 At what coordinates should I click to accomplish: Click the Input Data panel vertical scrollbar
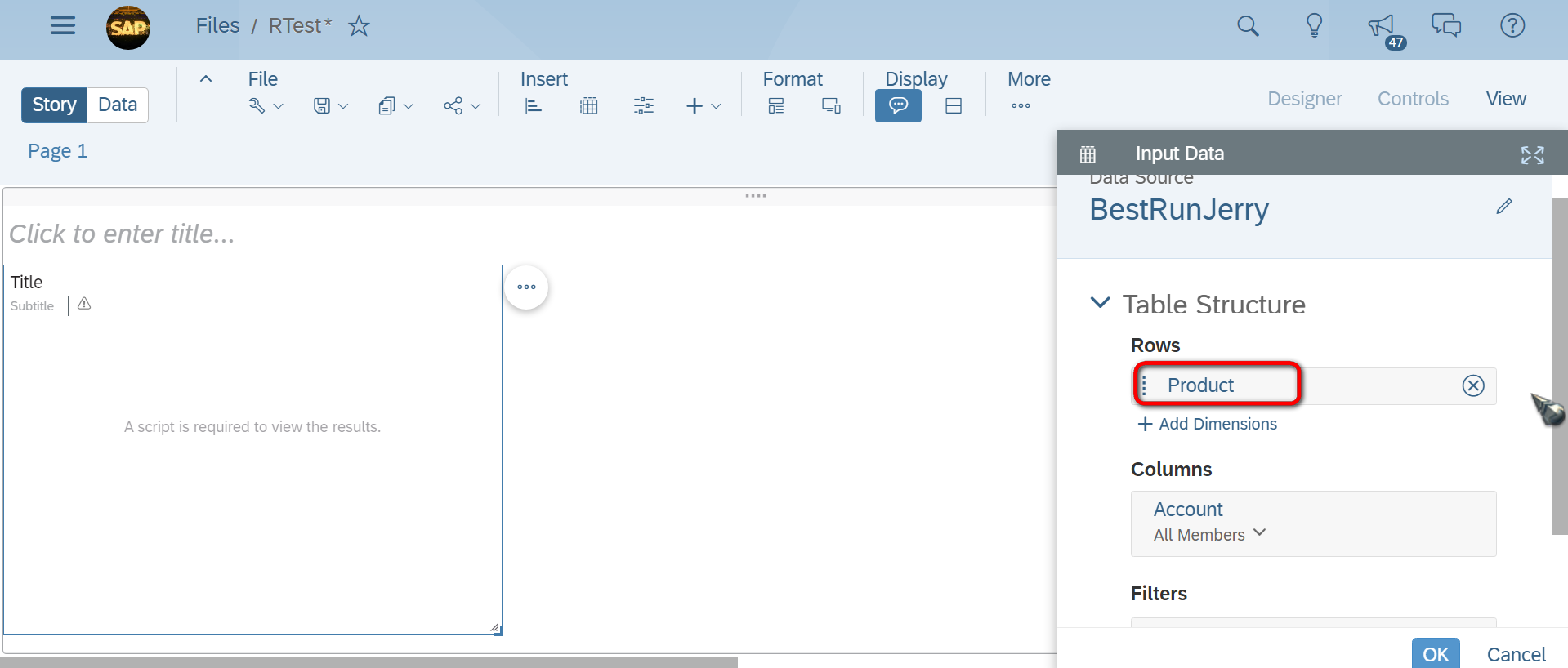[1559, 366]
